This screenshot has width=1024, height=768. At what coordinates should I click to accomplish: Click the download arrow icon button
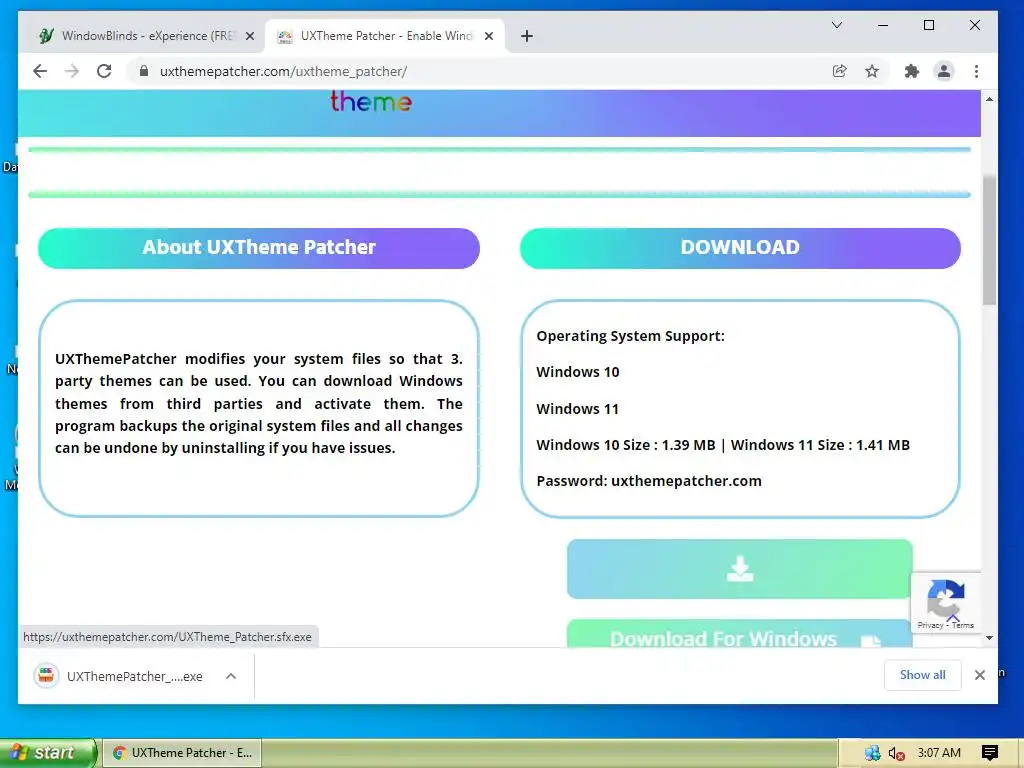click(740, 569)
